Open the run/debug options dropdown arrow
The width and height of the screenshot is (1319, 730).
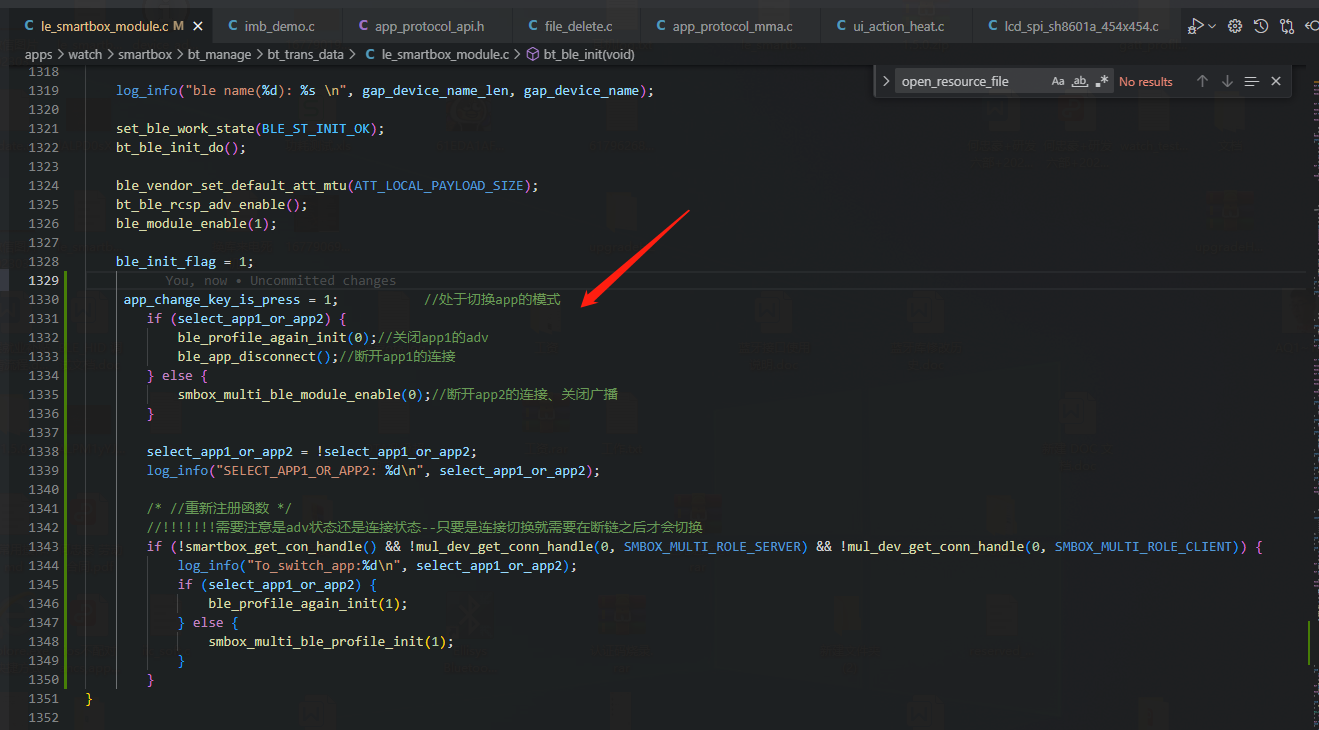coord(1212,26)
